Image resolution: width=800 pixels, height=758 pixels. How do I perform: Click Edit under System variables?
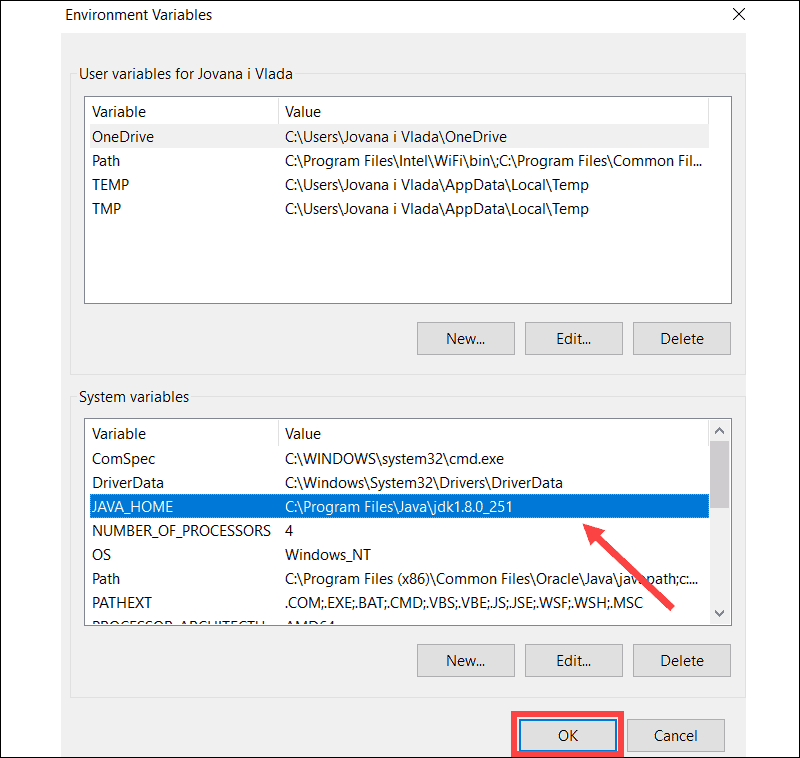573,660
